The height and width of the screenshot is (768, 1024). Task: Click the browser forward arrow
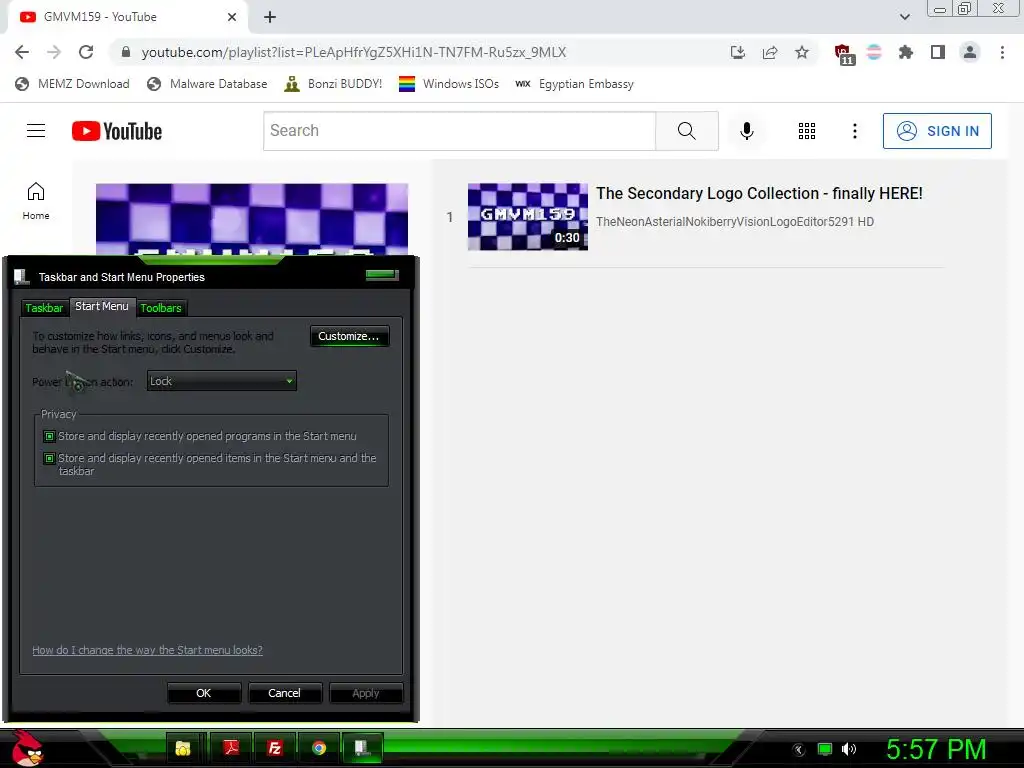(54, 52)
